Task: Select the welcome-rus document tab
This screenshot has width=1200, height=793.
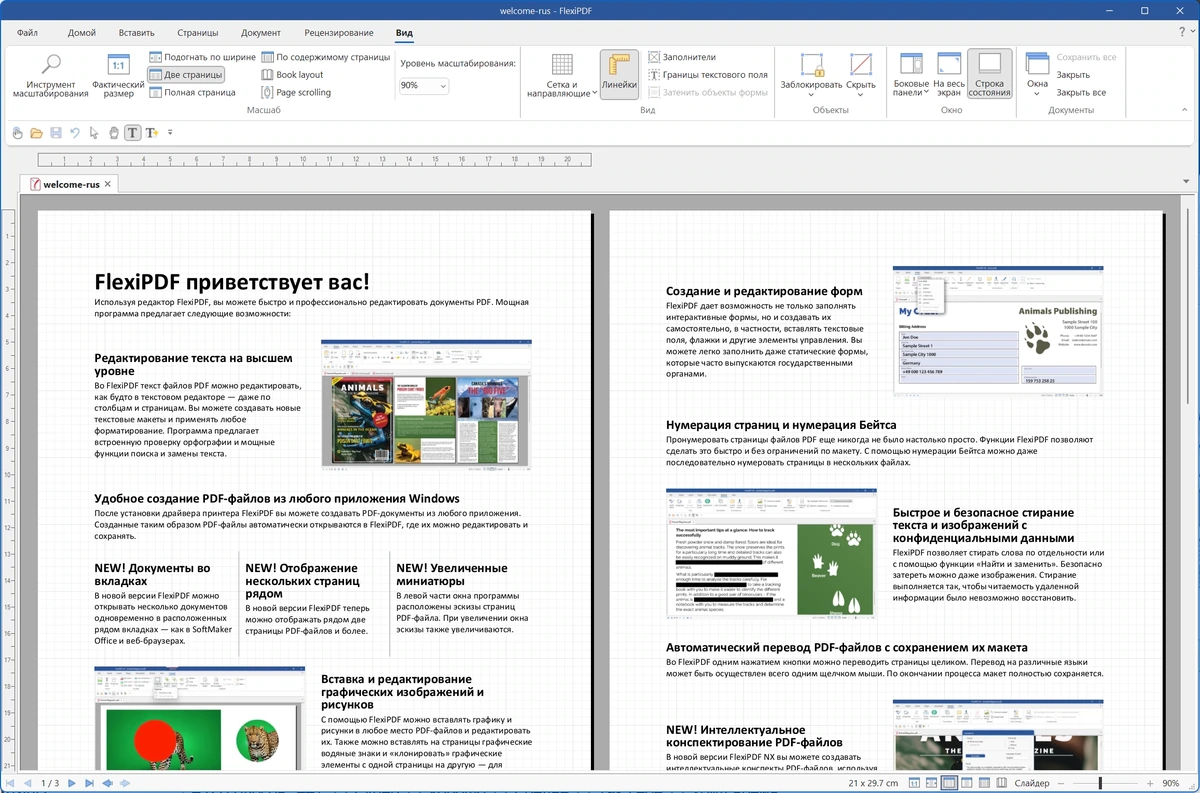Action: coord(69,184)
